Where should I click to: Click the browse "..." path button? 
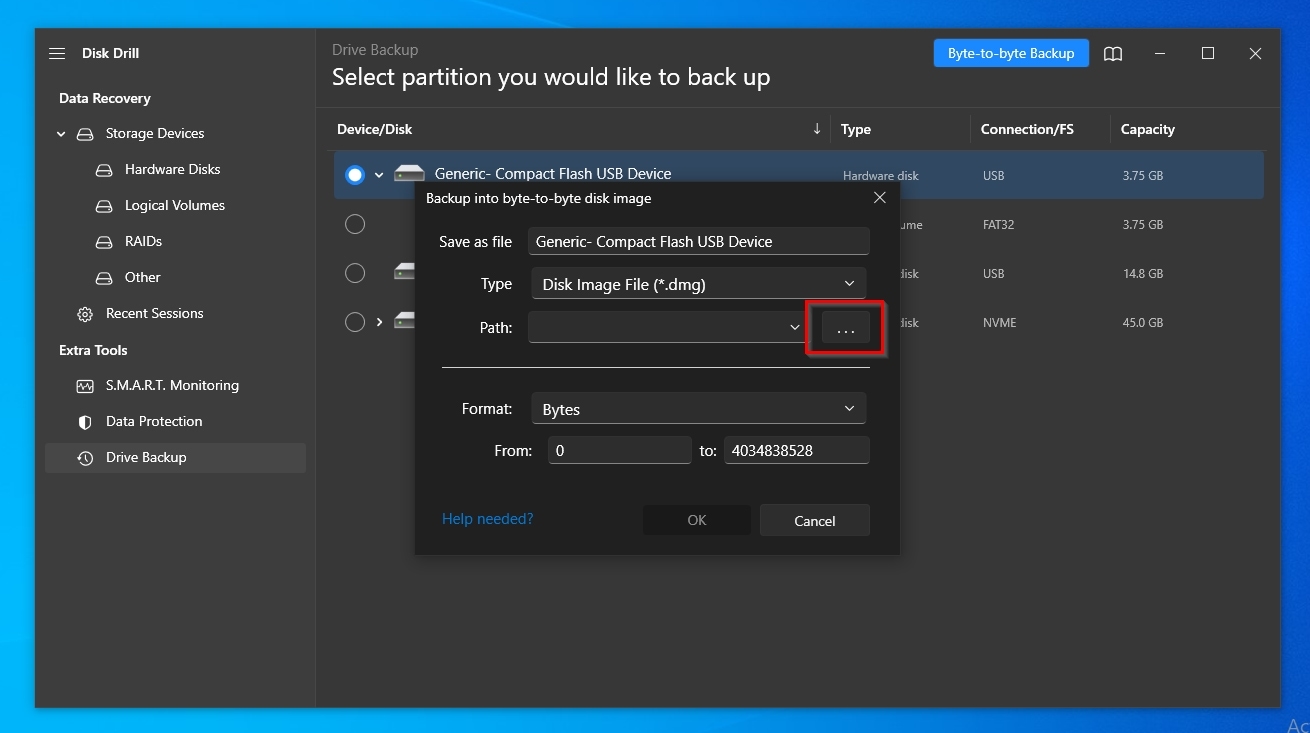846,328
